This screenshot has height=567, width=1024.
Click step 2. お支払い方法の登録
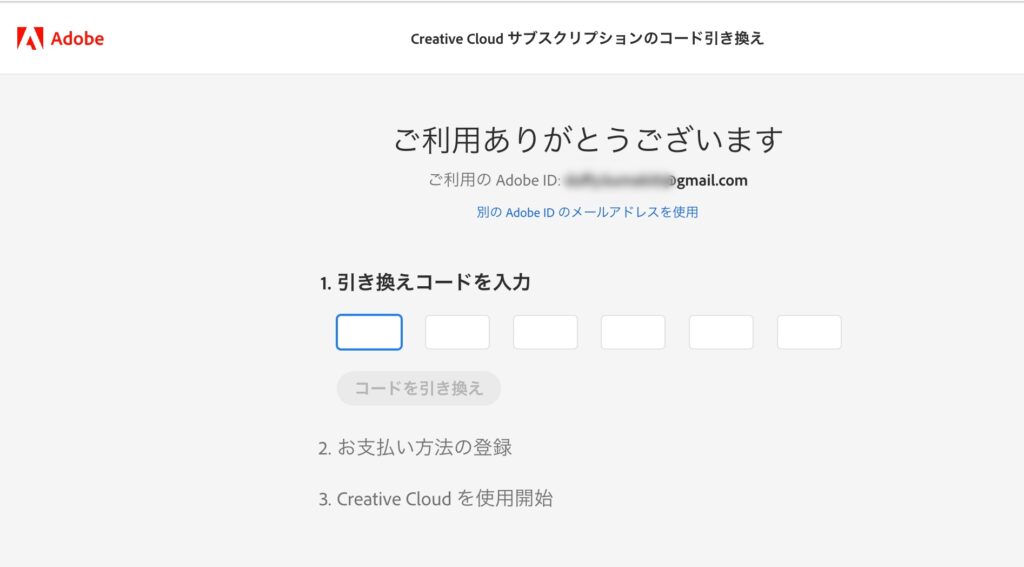(415, 447)
